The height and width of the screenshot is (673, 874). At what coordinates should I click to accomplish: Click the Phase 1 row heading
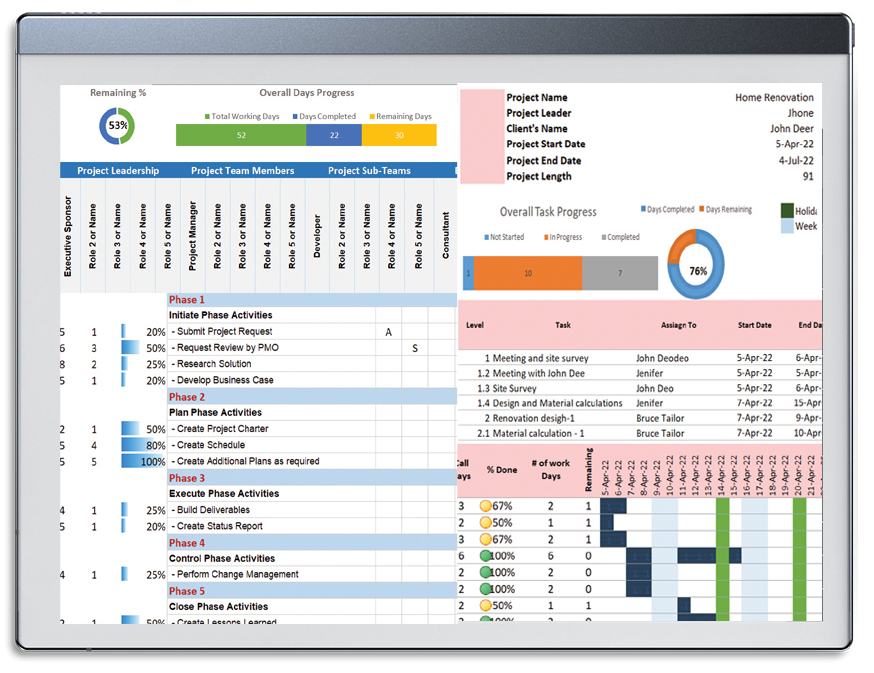point(187,300)
